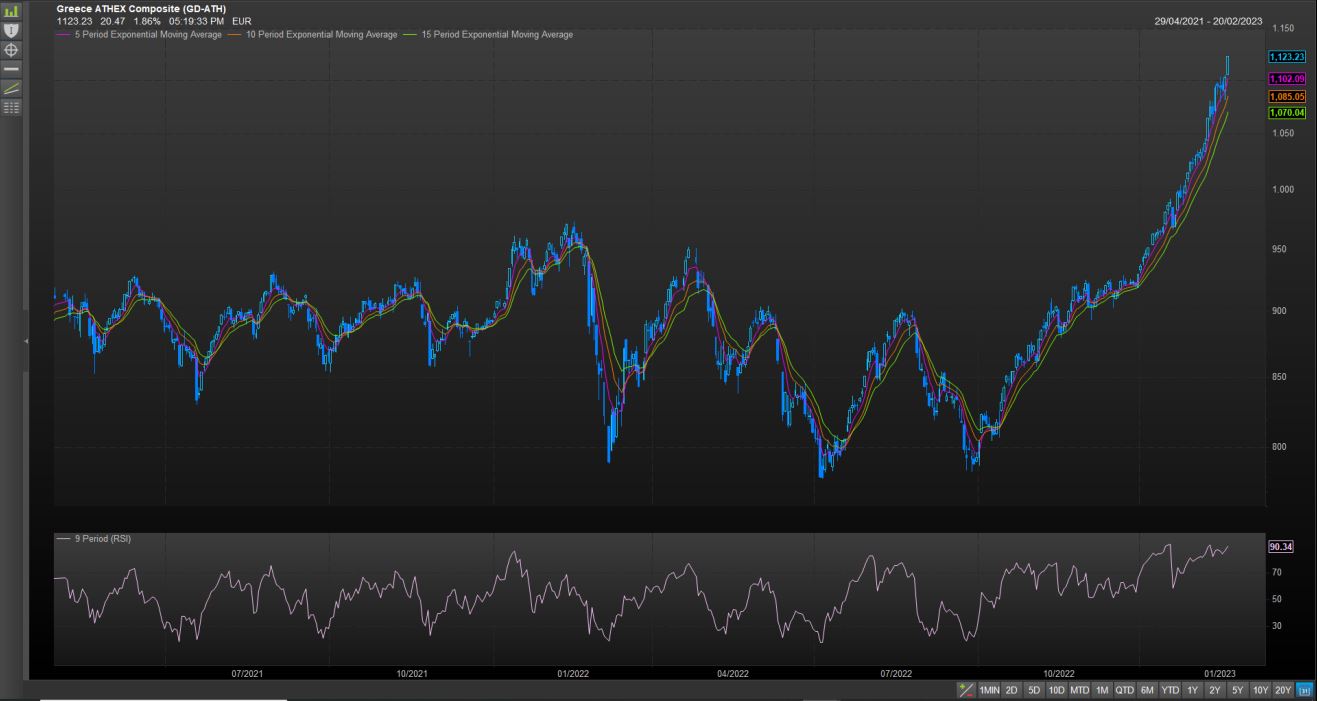
Task: Click the green bar chart type icon
Action: [12, 11]
